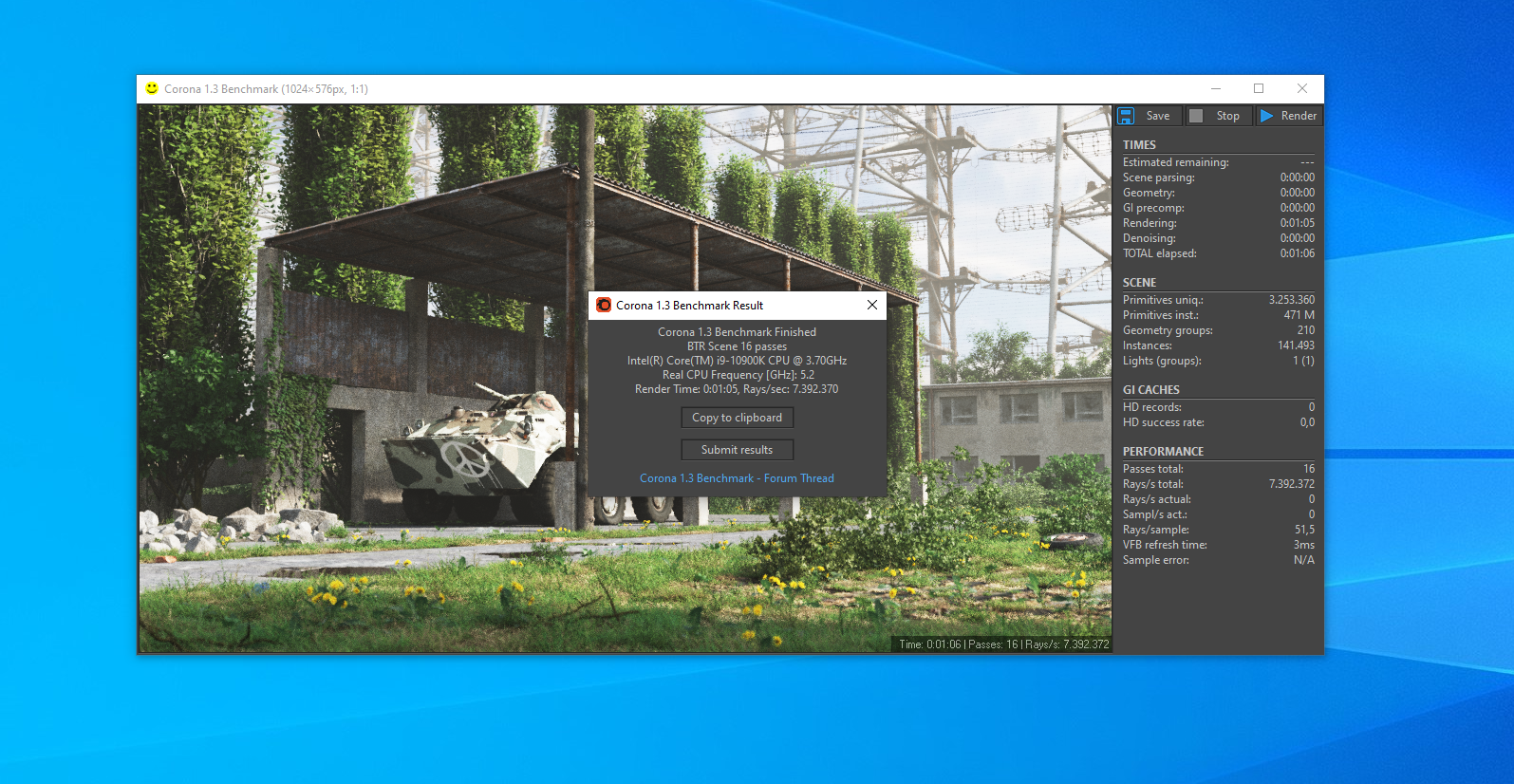Click the Copy to clipboard button
Image resolution: width=1514 pixels, height=784 pixels.
pyautogui.click(x=737, y=418)
